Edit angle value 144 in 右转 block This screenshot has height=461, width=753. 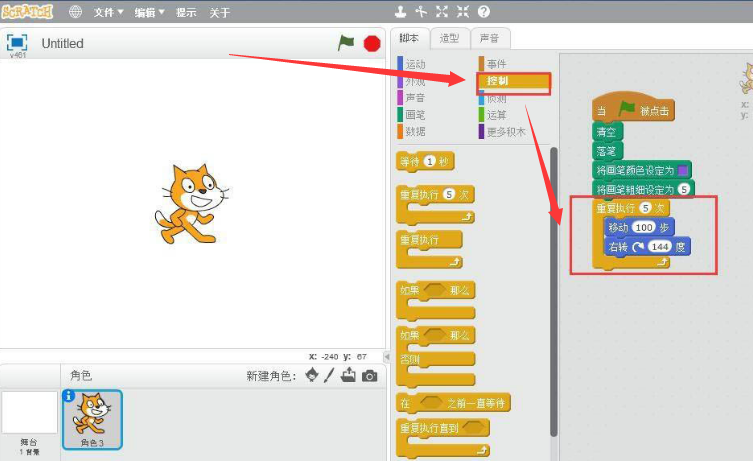pyautogui.click(x=660, y=246)
